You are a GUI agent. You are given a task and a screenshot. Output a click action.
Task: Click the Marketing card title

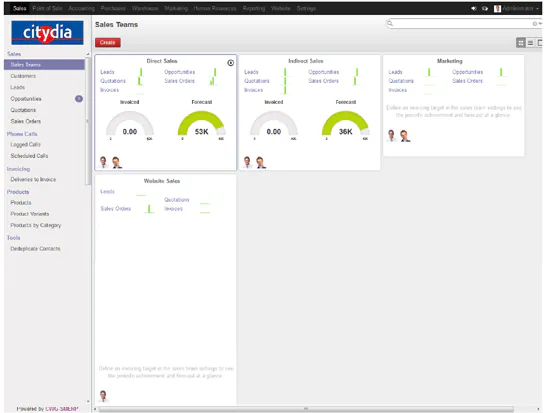point(450,61)
